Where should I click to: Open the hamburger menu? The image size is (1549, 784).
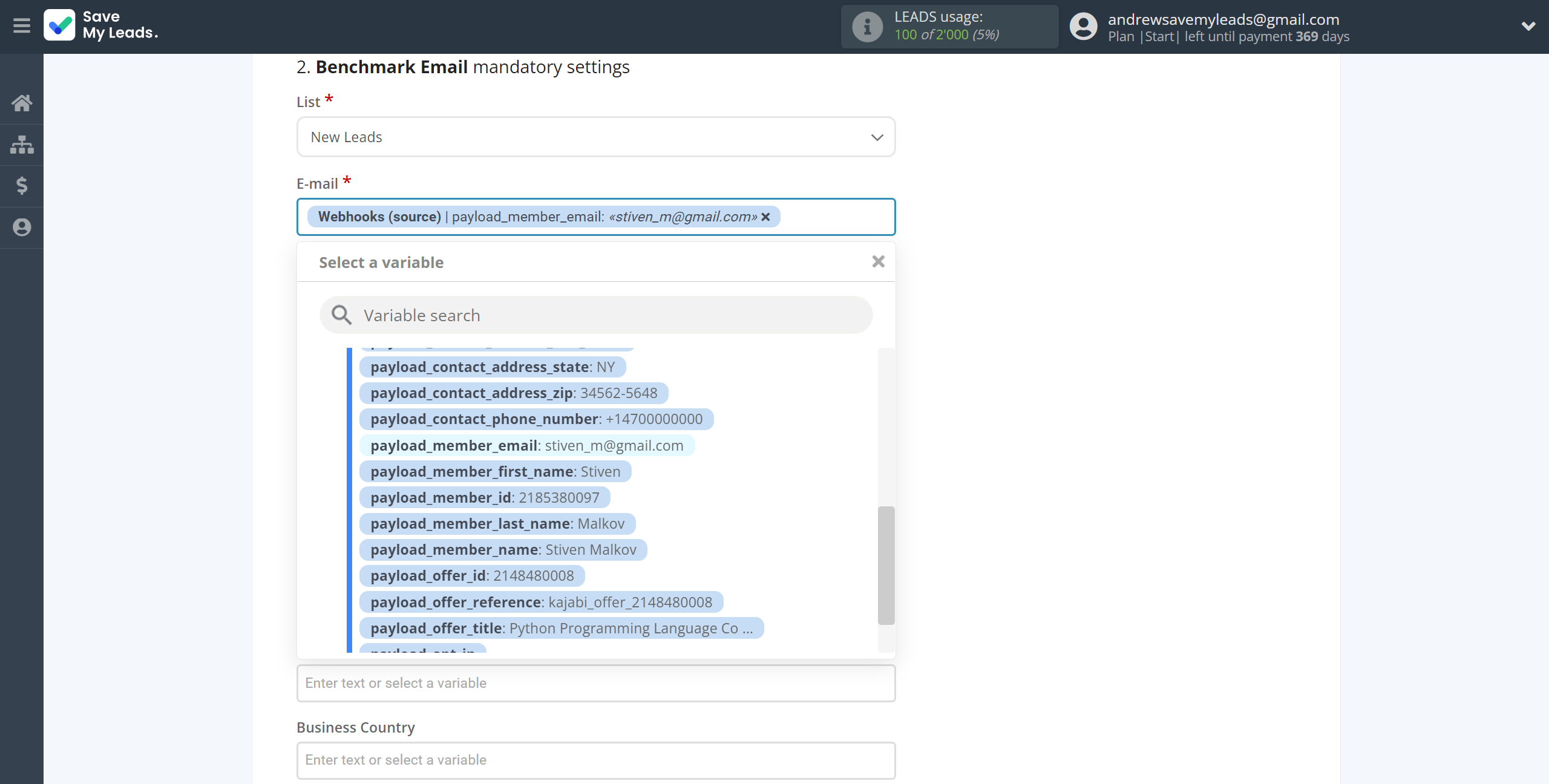tap(22, 26)
